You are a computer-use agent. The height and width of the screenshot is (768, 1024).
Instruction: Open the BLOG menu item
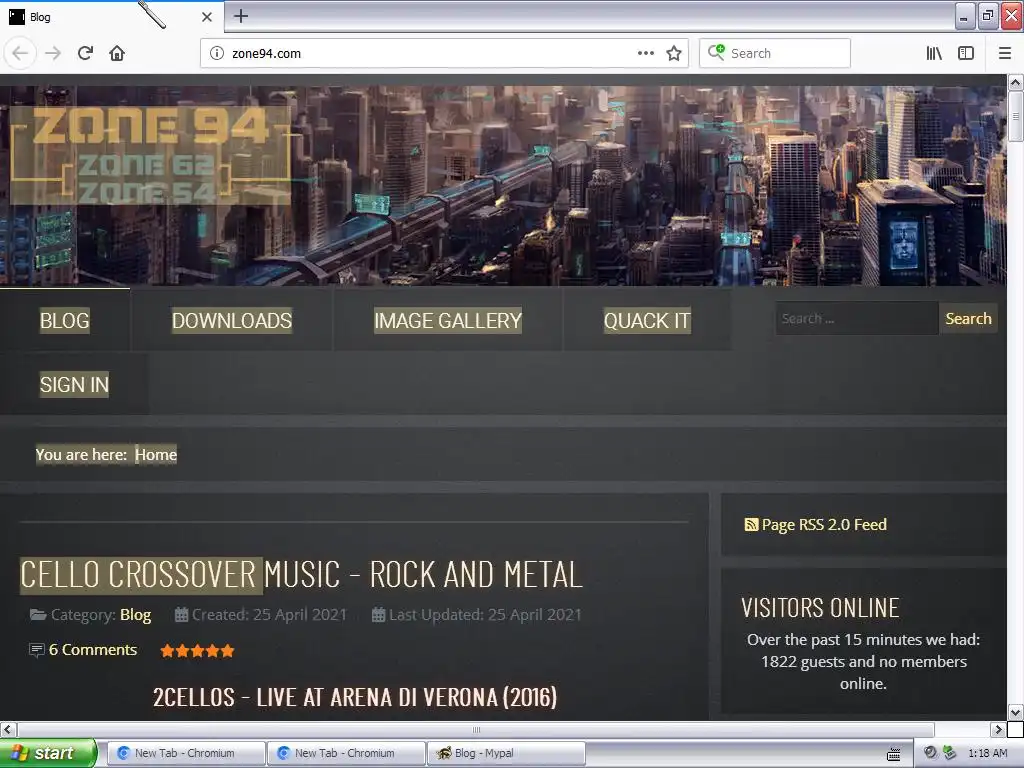point(65,321)
